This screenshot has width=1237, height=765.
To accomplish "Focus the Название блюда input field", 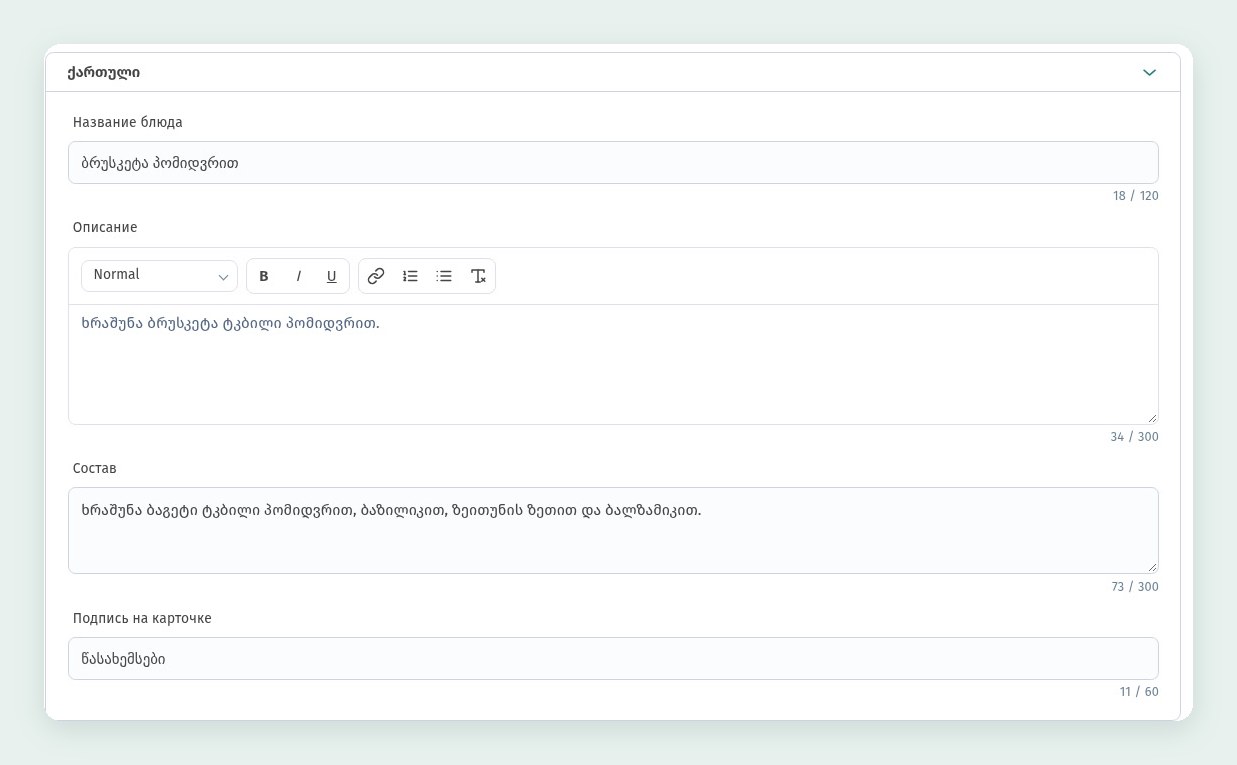I will pyautogui.click(x=613, y=162).
